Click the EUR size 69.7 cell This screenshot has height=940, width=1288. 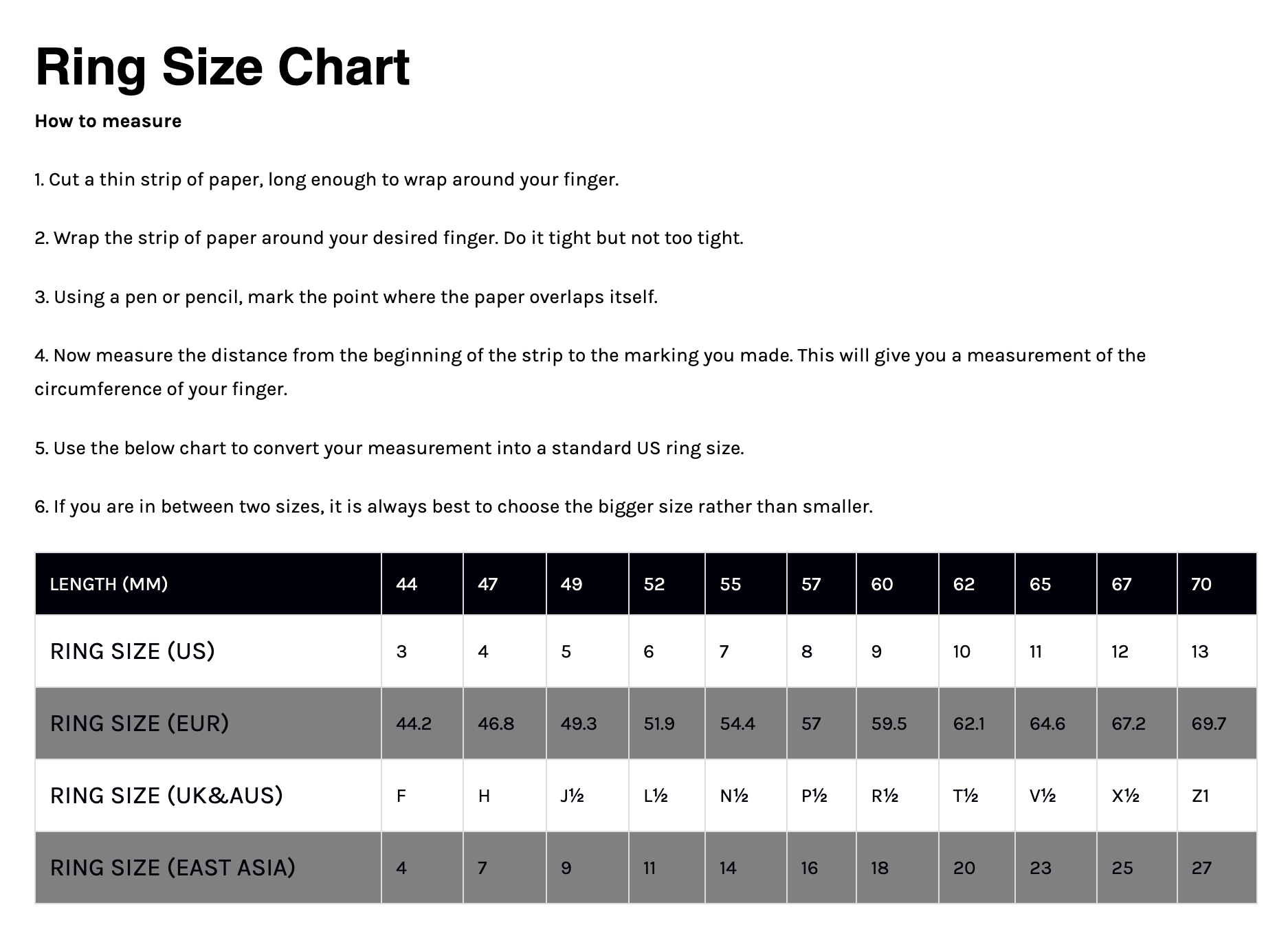[x=1217, y=723]
